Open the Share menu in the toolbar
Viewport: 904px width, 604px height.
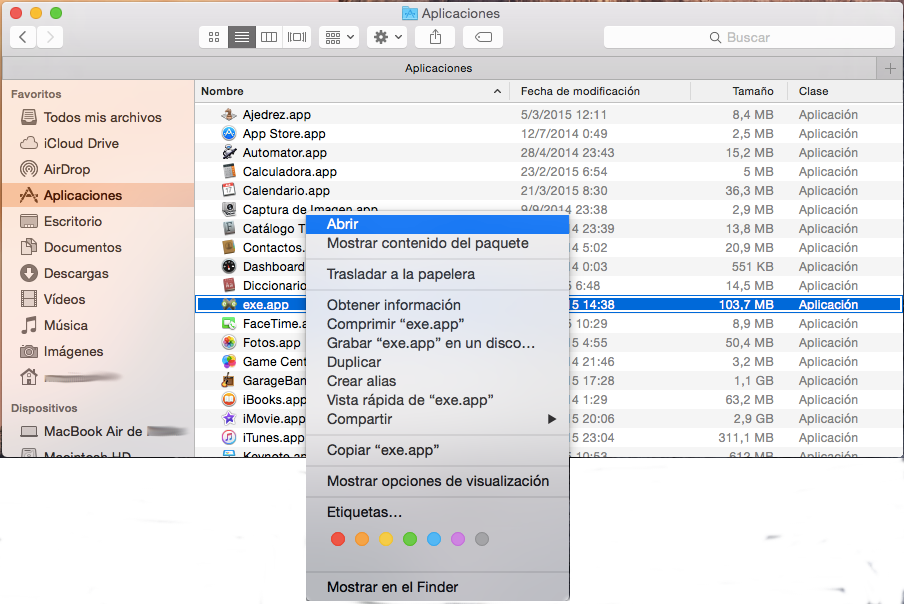(434, 37)
